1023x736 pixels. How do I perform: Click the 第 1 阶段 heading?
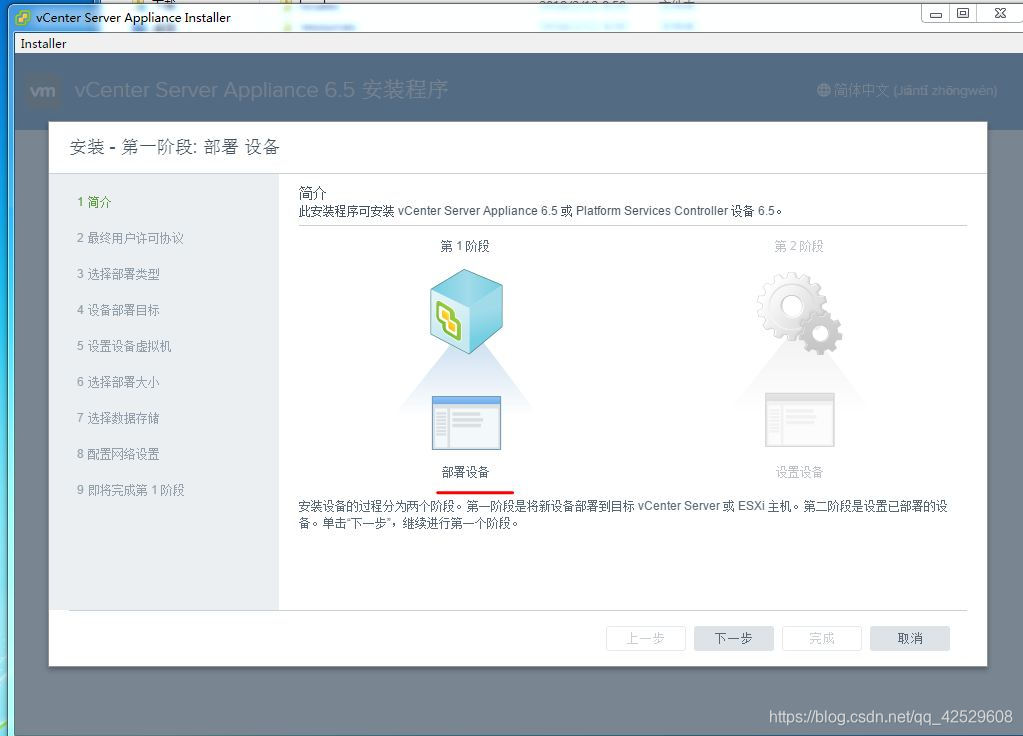pos(465,246)
